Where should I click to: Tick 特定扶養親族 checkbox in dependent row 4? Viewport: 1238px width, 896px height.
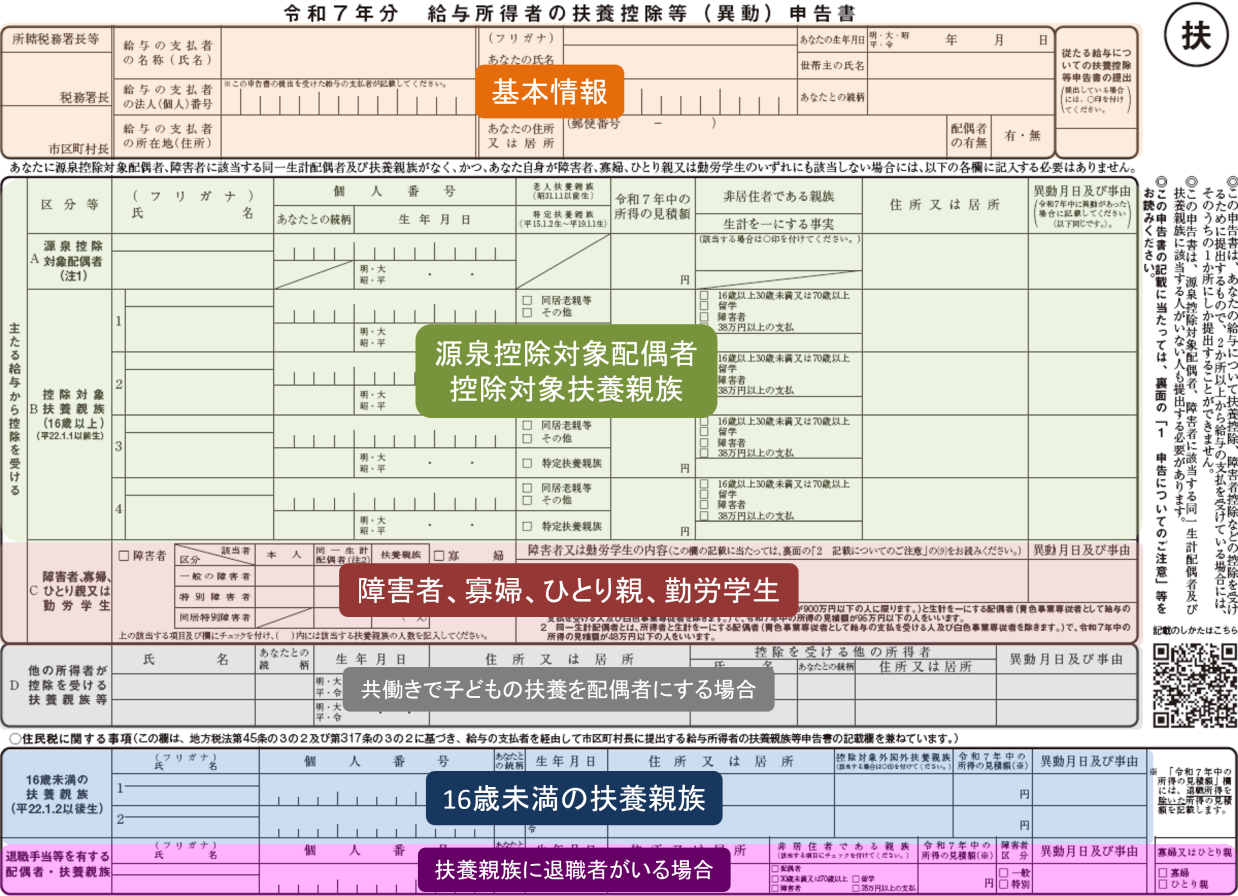click(x=527, y=525)
